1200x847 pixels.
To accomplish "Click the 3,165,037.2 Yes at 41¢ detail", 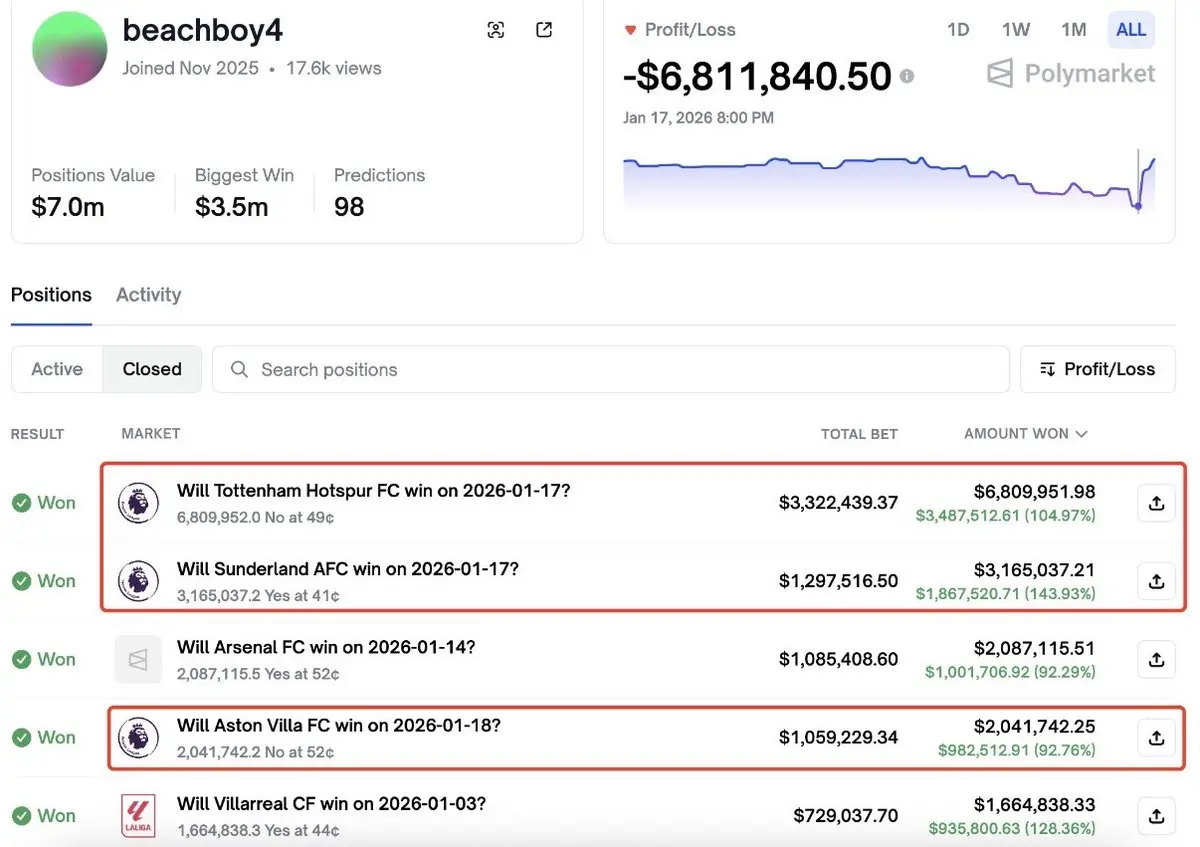I will click(258, 596).
